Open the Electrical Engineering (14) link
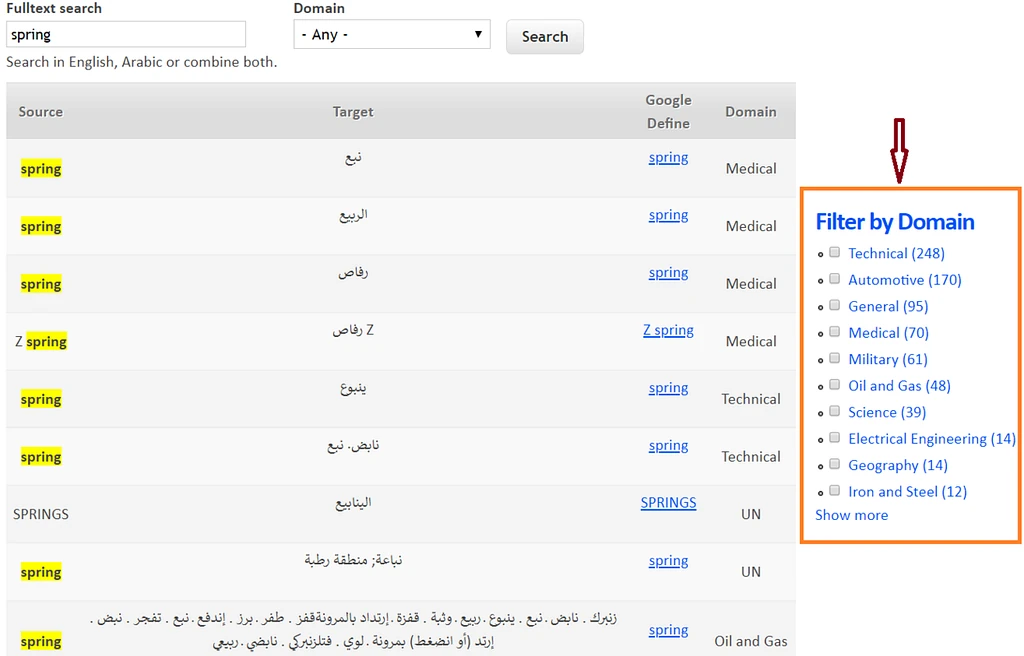Viewport: 1024px width, 656px height. point(932,439)
